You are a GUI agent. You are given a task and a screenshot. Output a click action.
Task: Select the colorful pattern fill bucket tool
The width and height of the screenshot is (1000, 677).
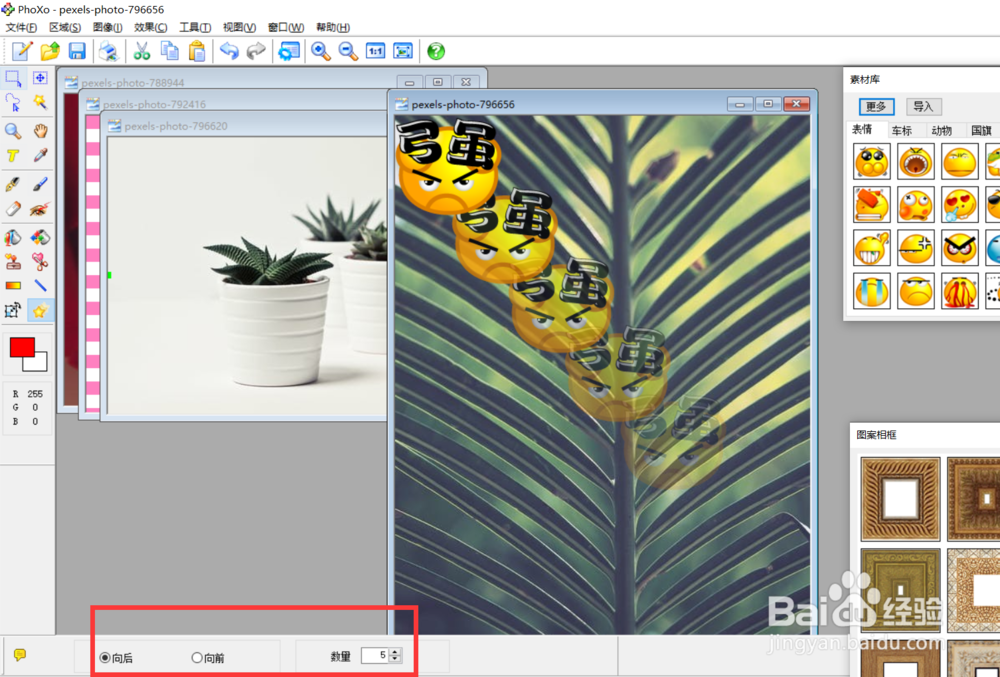tap(40, 238)
